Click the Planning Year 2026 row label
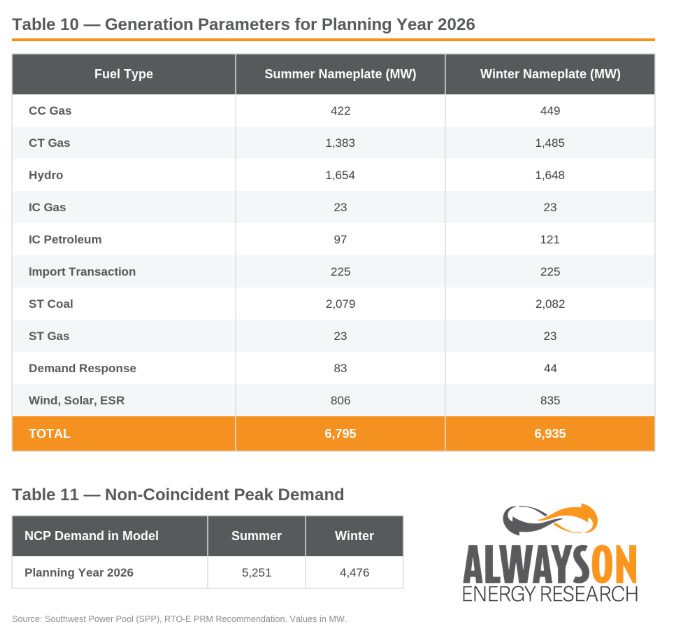This screenshot has height=632, width=673. point(79,573)
